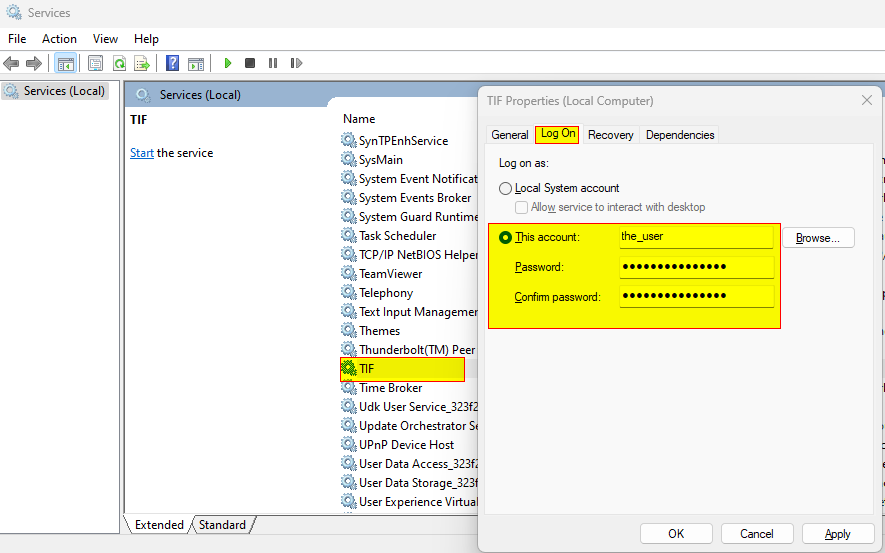Click the Apply button
This screenshot has height=553, width=885.
837,533
